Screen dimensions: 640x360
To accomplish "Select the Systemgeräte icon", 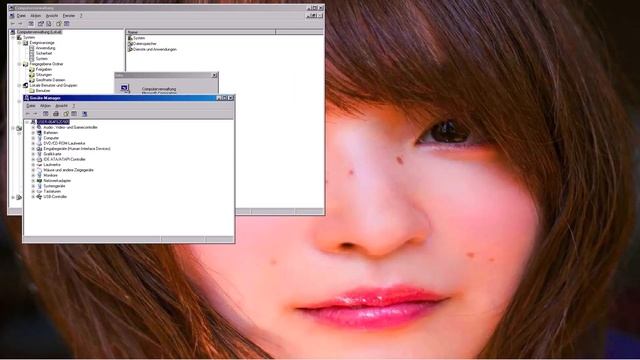I will click(x=39, y=186).
